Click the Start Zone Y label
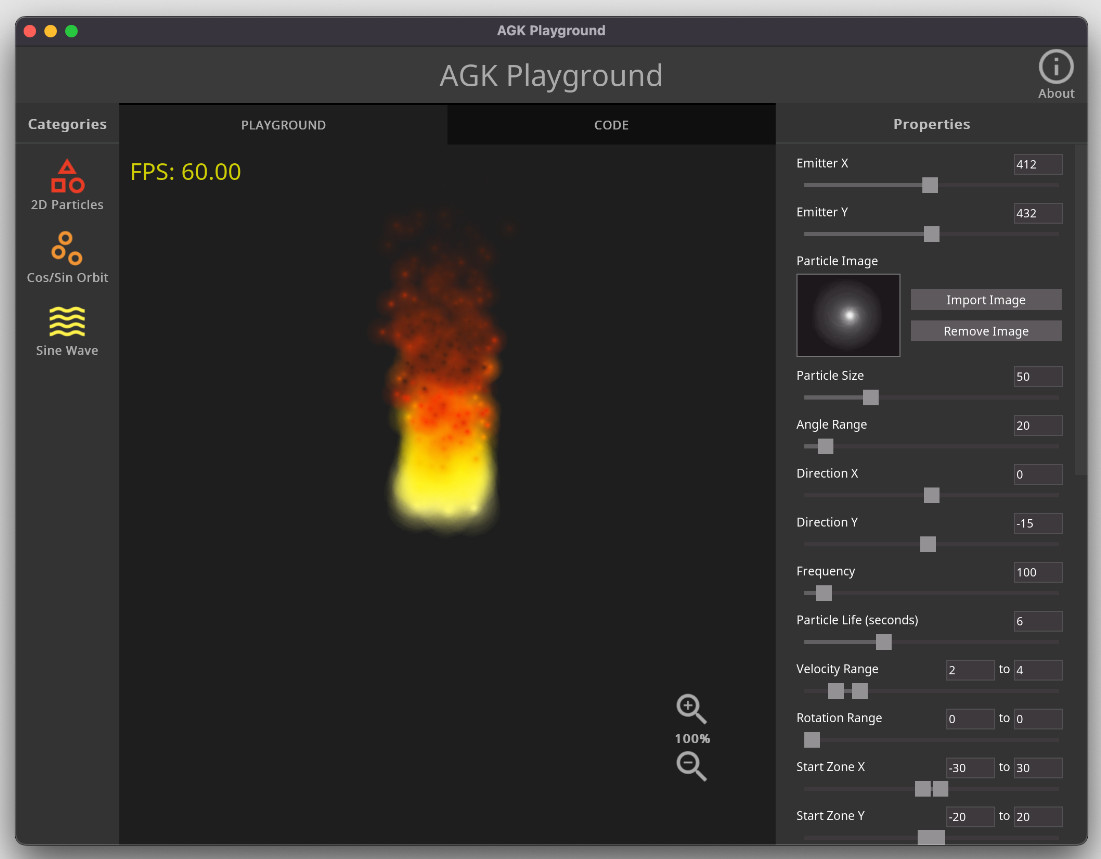Viewport: 1101px width, 859px height. point(830,815)
